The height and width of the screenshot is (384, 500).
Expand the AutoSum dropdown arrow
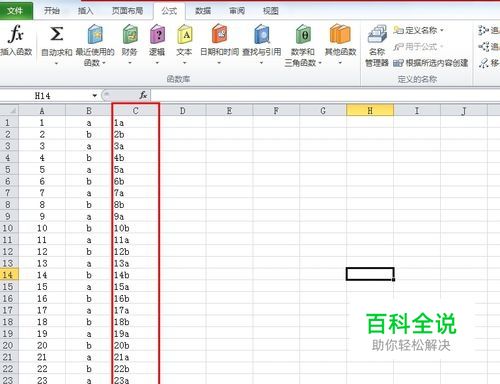coord(56,63)
